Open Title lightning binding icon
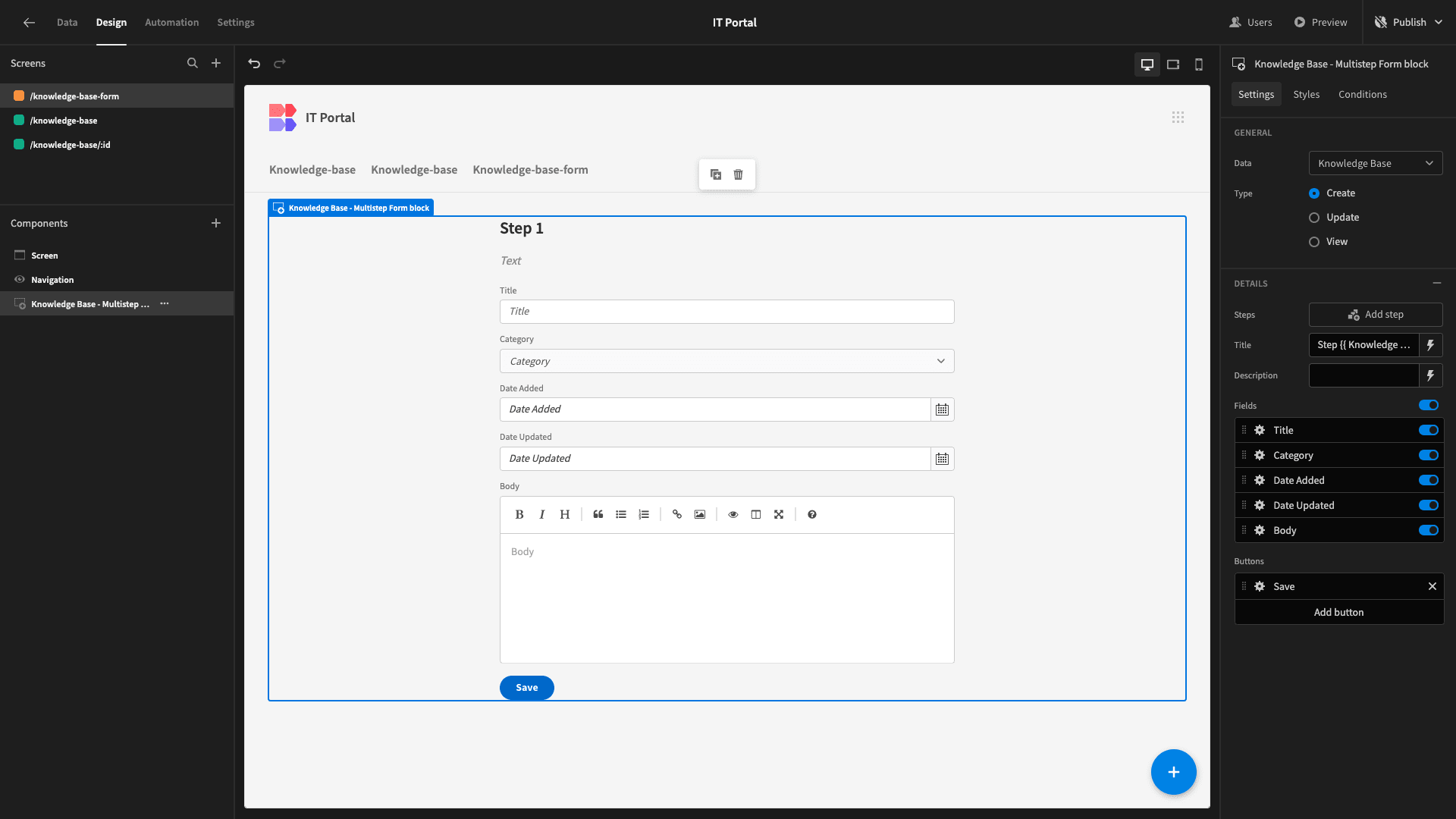 point(1430,345)
